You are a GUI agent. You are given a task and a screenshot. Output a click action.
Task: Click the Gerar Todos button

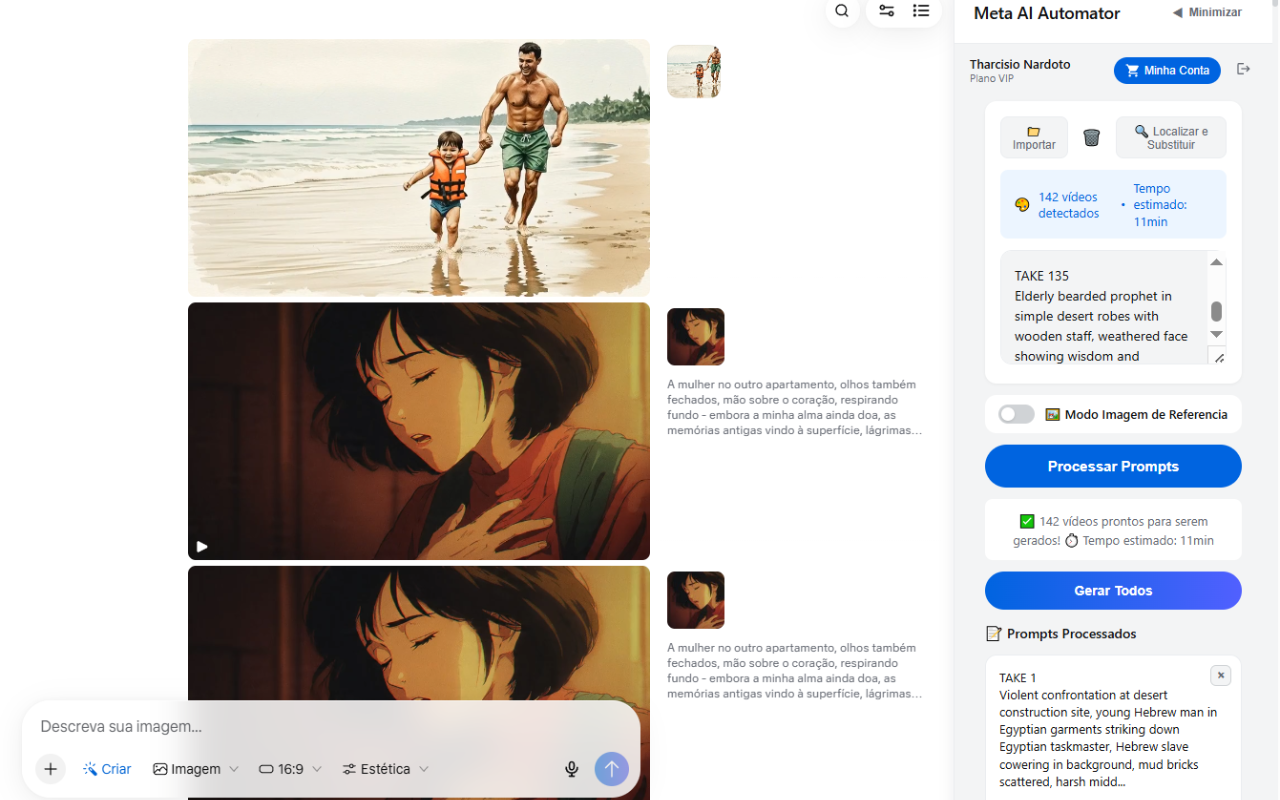(x=1112, y=590)
